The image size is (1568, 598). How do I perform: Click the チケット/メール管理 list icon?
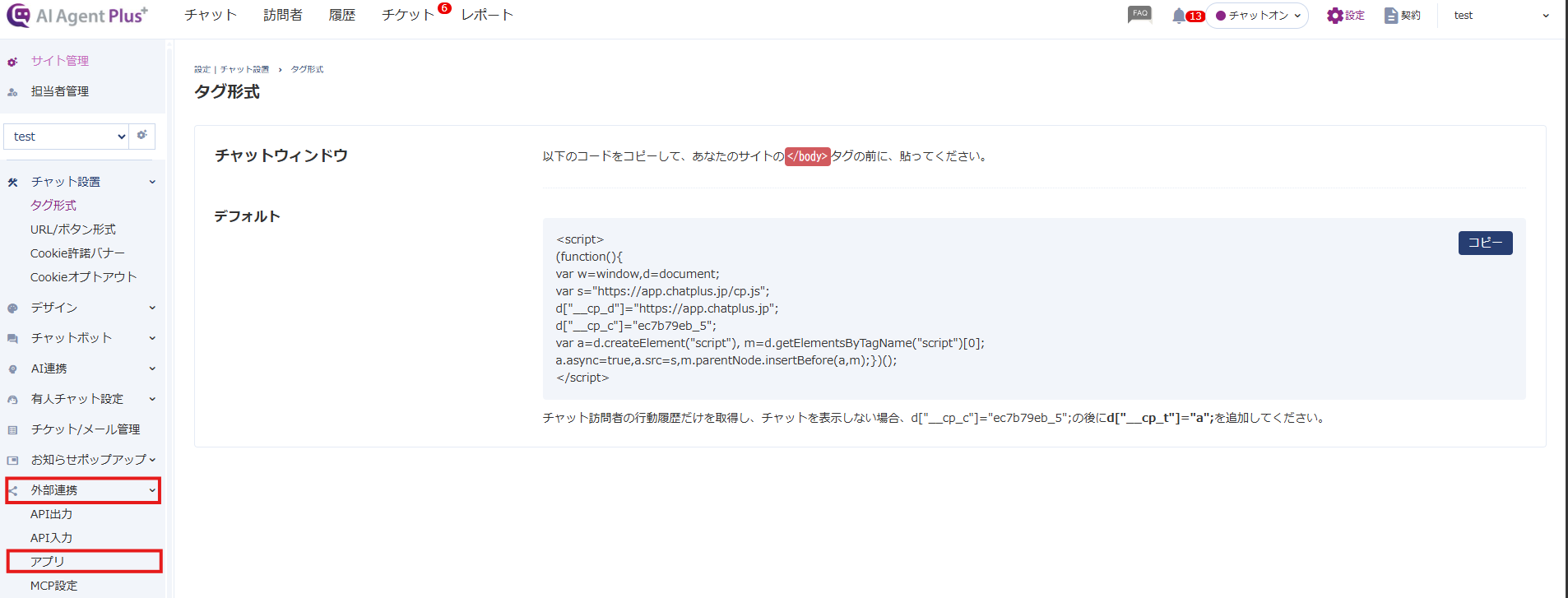pos(12,430)
